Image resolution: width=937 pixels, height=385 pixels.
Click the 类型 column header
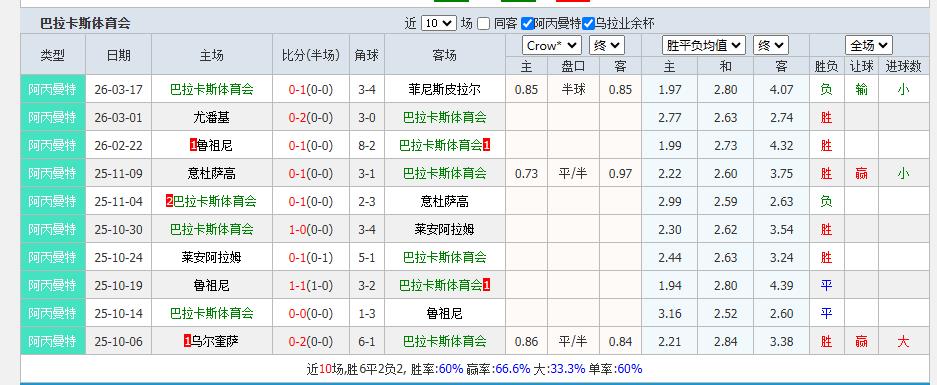point(53,55)
